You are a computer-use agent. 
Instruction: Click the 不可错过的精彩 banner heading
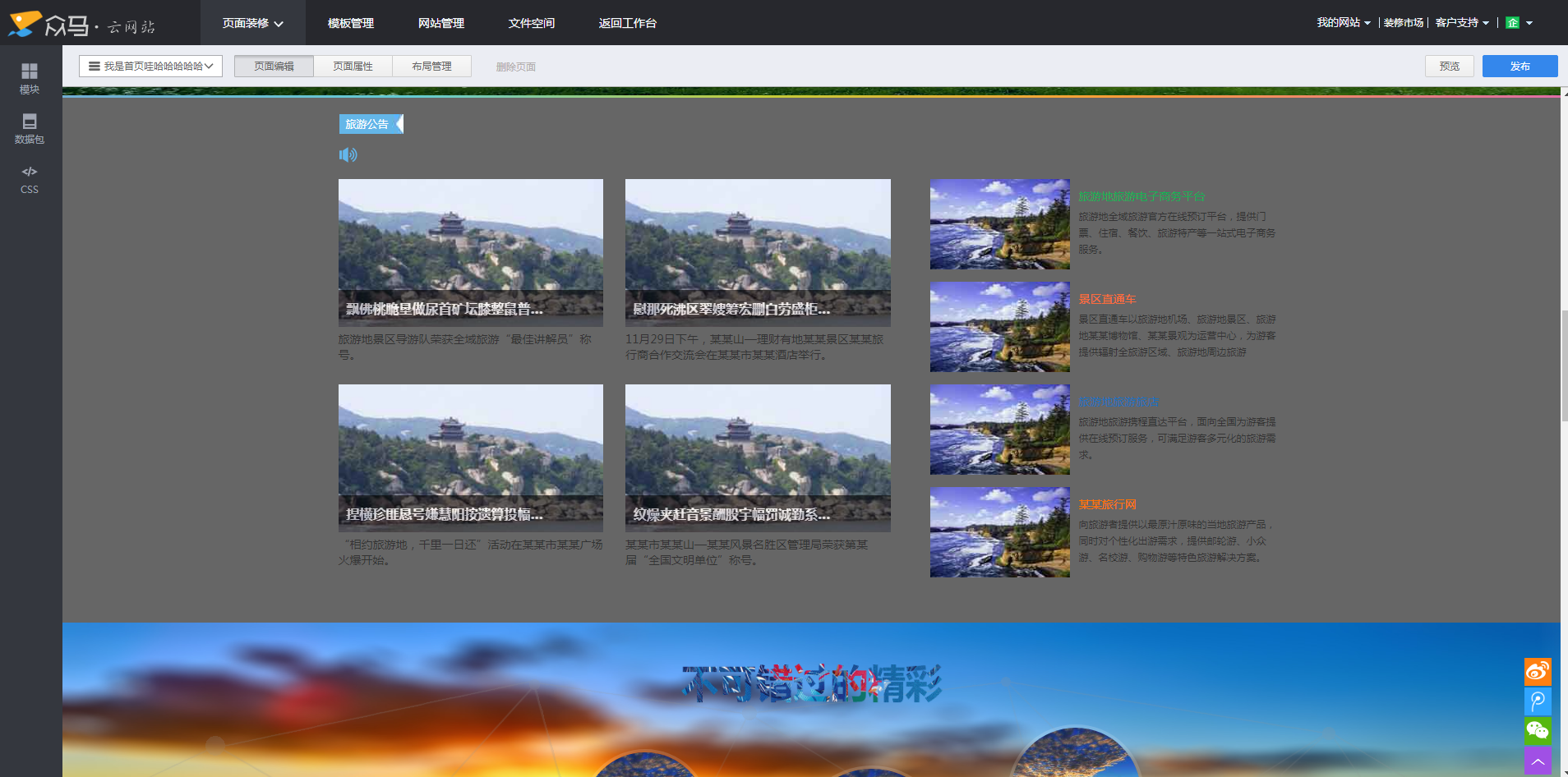(812, 683)
